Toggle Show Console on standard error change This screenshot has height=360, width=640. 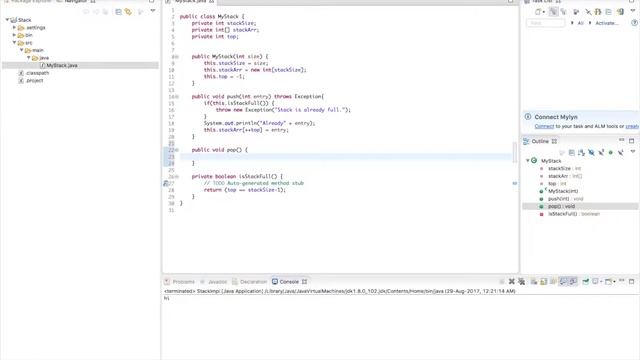(573, 282)
